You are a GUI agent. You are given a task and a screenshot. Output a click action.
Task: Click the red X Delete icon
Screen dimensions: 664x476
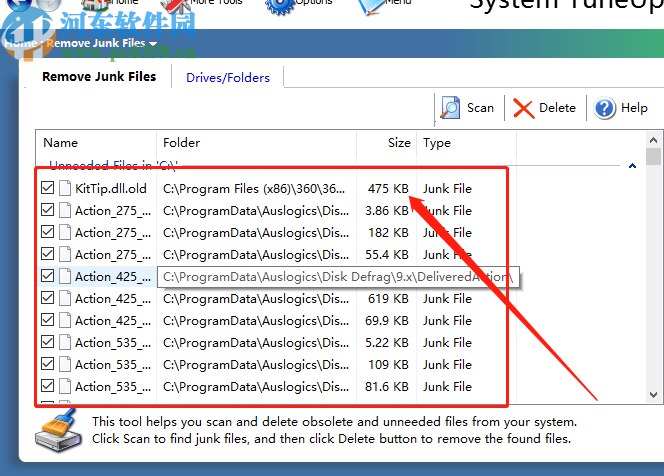(523, 108)
